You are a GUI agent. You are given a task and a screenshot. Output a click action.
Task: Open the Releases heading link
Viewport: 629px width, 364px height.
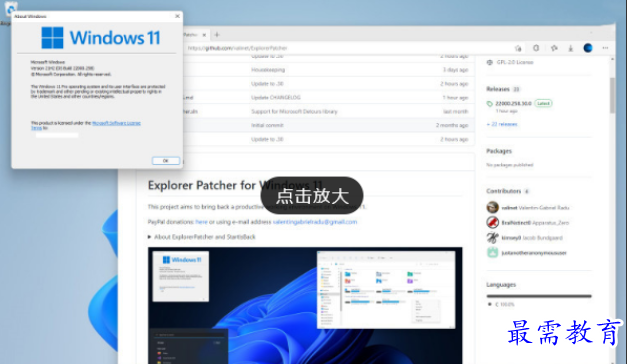click(x=498, y=89)
